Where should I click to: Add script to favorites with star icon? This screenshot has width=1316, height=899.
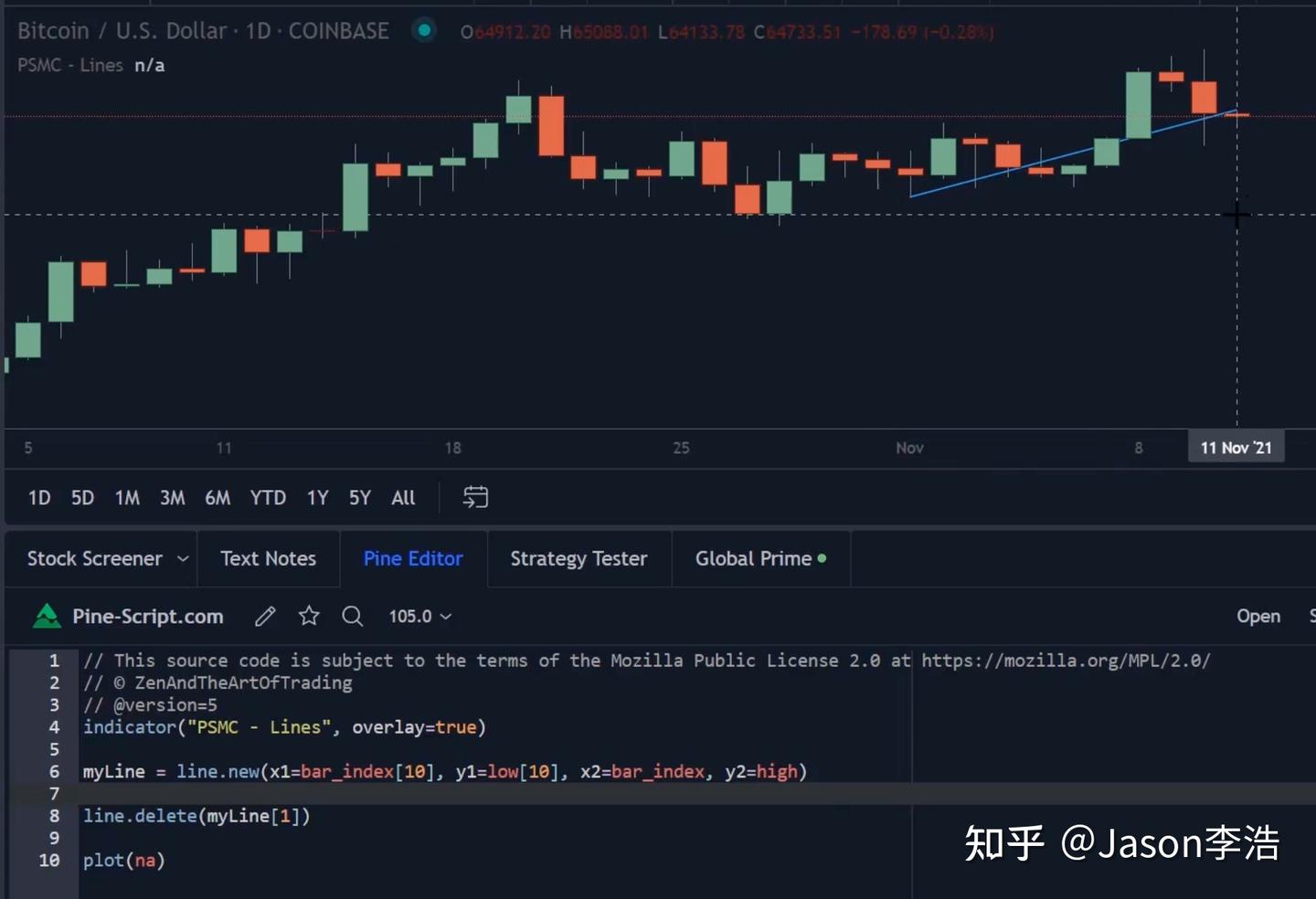coord(309,616)
